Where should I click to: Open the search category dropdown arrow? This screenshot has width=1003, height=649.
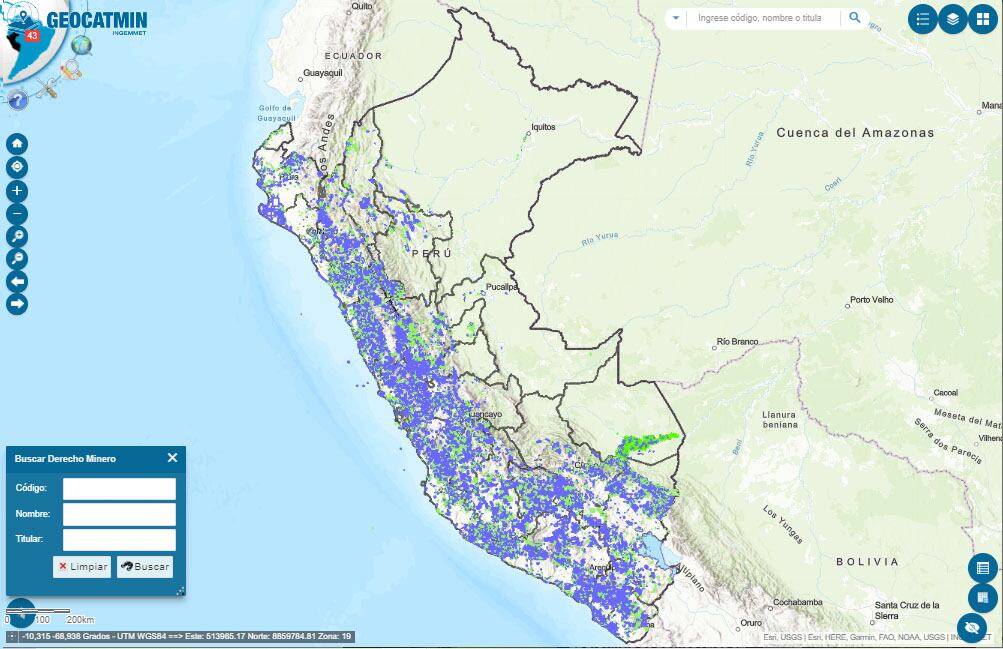[x=676, y=18]
